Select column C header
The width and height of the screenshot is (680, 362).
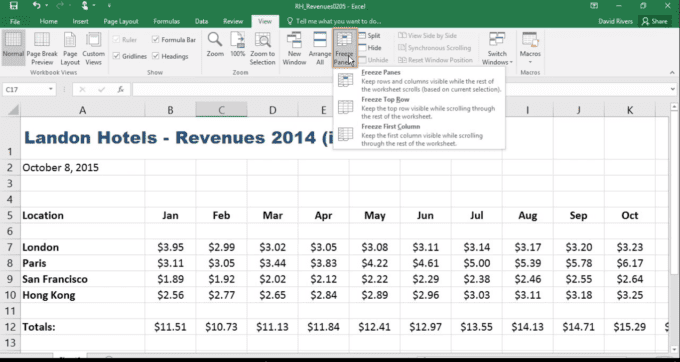click(x=221, y=110)
